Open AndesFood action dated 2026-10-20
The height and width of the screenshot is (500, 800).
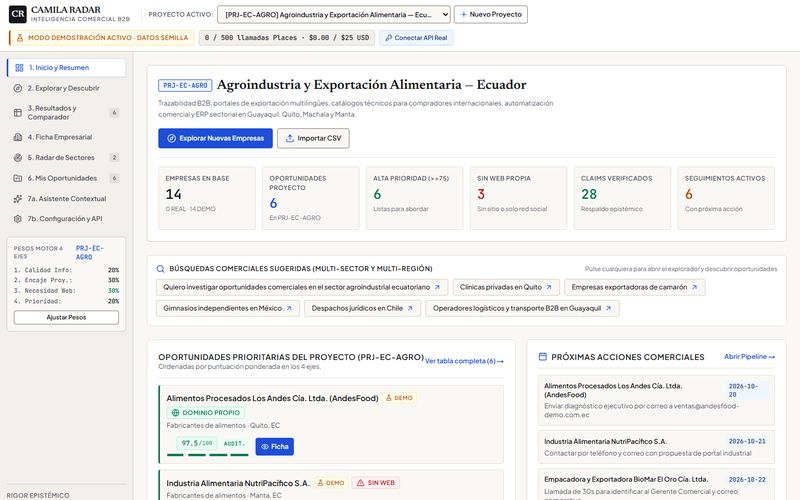[x=656, y=401]
